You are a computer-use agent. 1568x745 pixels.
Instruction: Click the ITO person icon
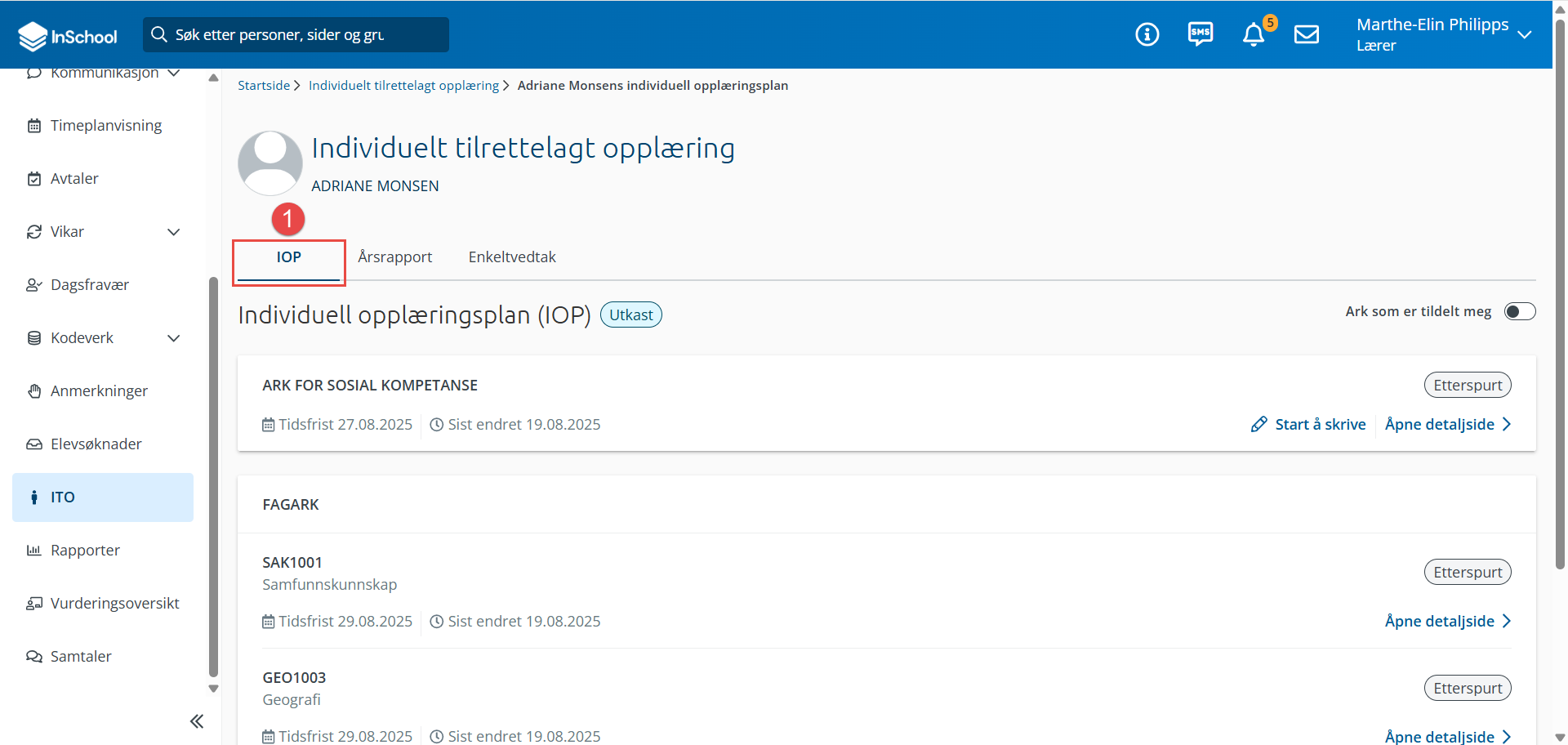pos(33,497)
